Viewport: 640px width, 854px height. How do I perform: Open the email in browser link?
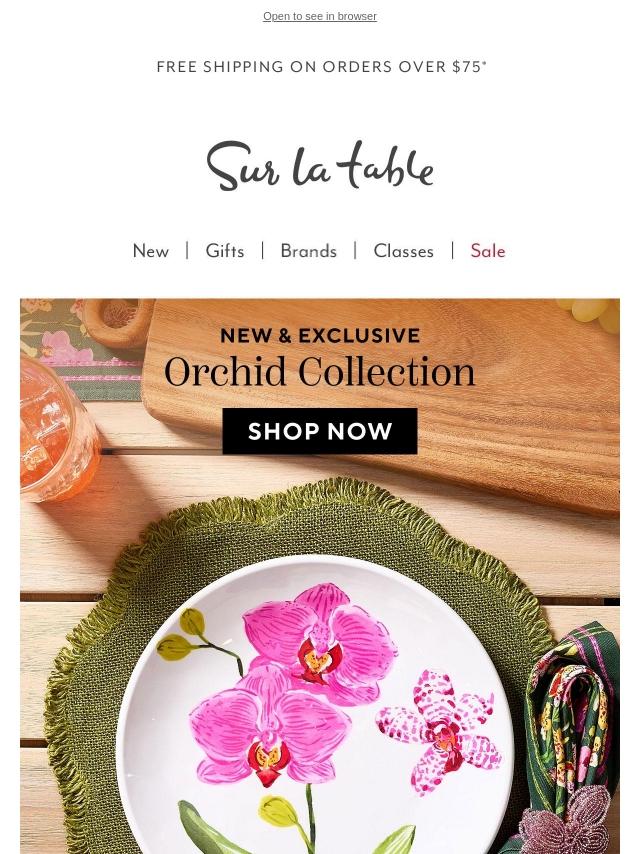tap(320, 16)
